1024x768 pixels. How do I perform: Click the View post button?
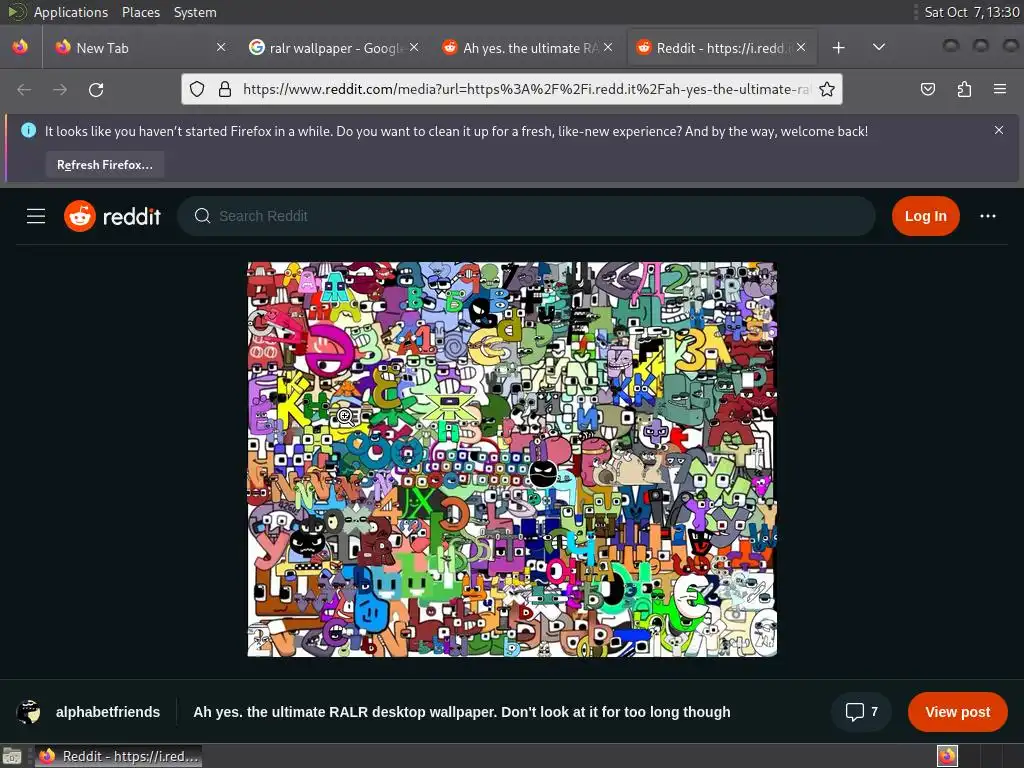pyautogui.click(x=957, y=712)
